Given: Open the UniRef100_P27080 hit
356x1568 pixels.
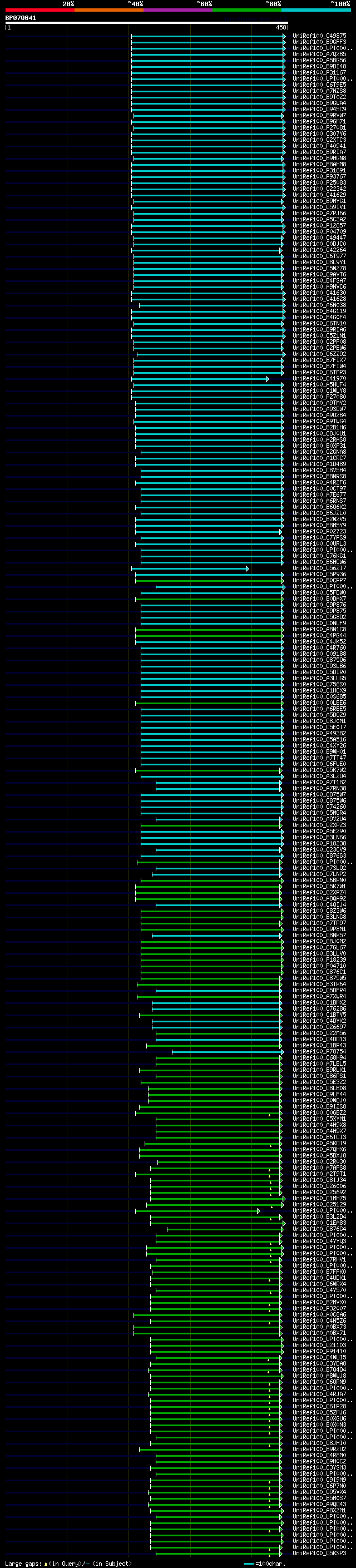Looking at the screenshot, I should [x=319, y=397].
